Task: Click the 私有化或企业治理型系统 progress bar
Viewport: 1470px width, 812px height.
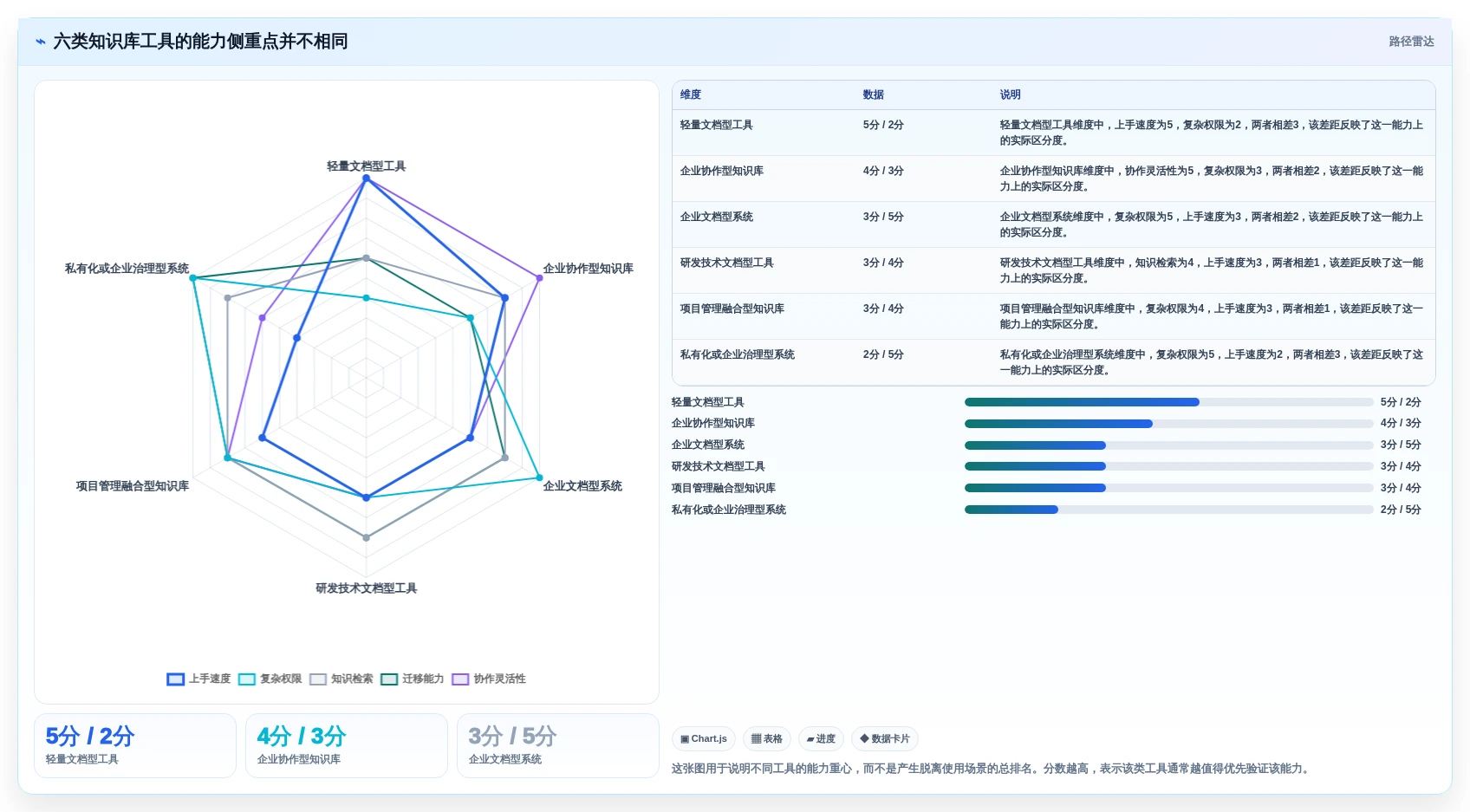Action: click(x=1168, y=510)
